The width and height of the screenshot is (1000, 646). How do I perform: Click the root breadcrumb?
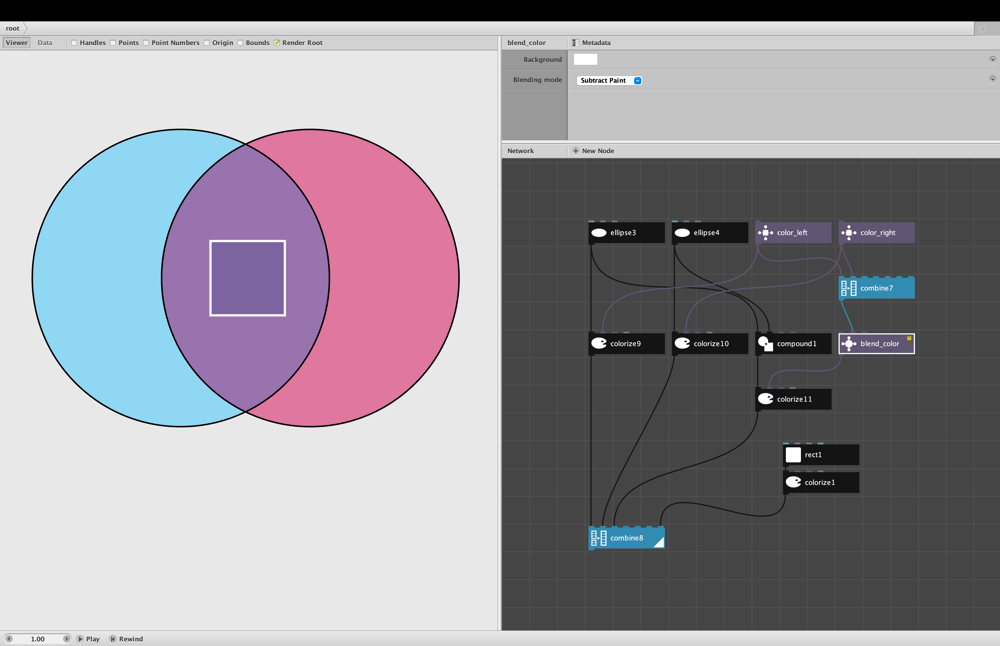tap(13, 28)
